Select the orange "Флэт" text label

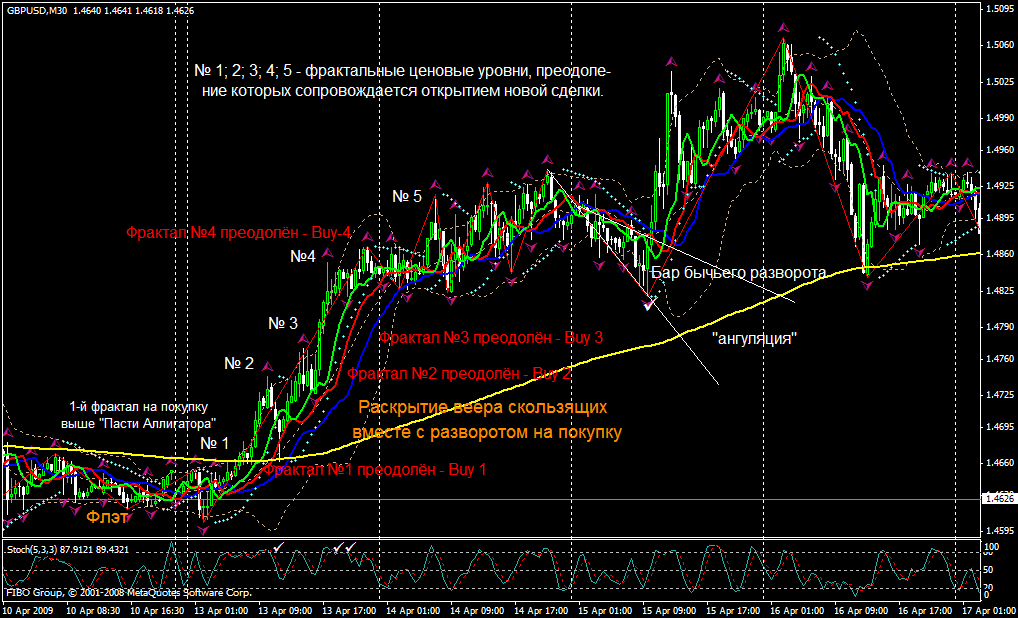105,517
